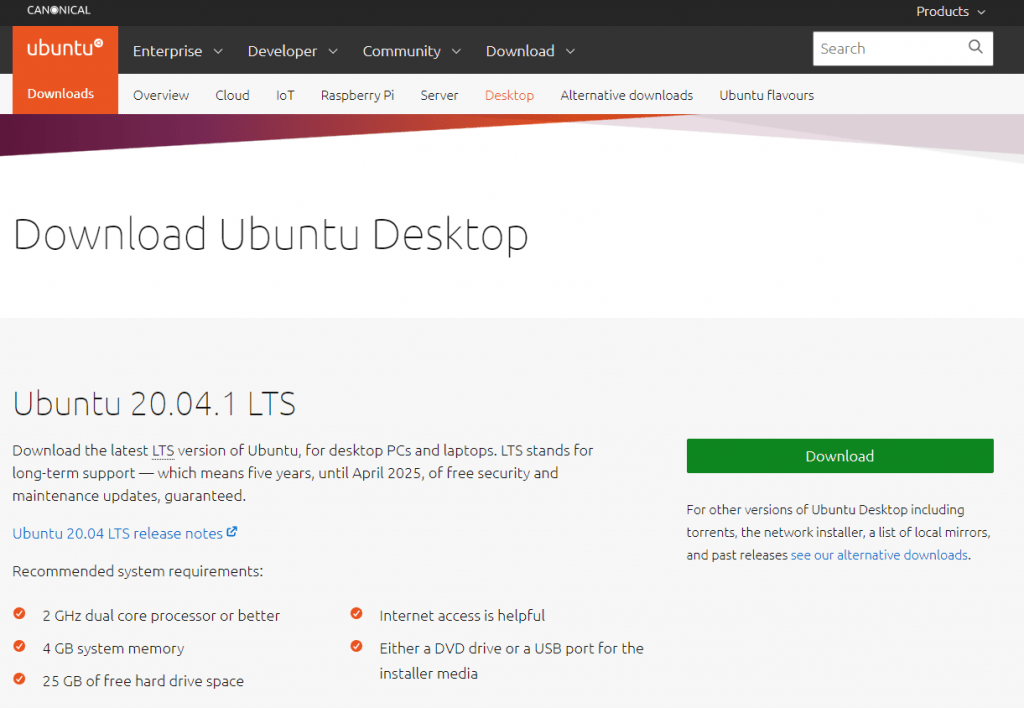The width and height of the screenshot is (1024, 708).
Task: Click the checkmark icon beside Internet access
Action: (x=356, y=614)
